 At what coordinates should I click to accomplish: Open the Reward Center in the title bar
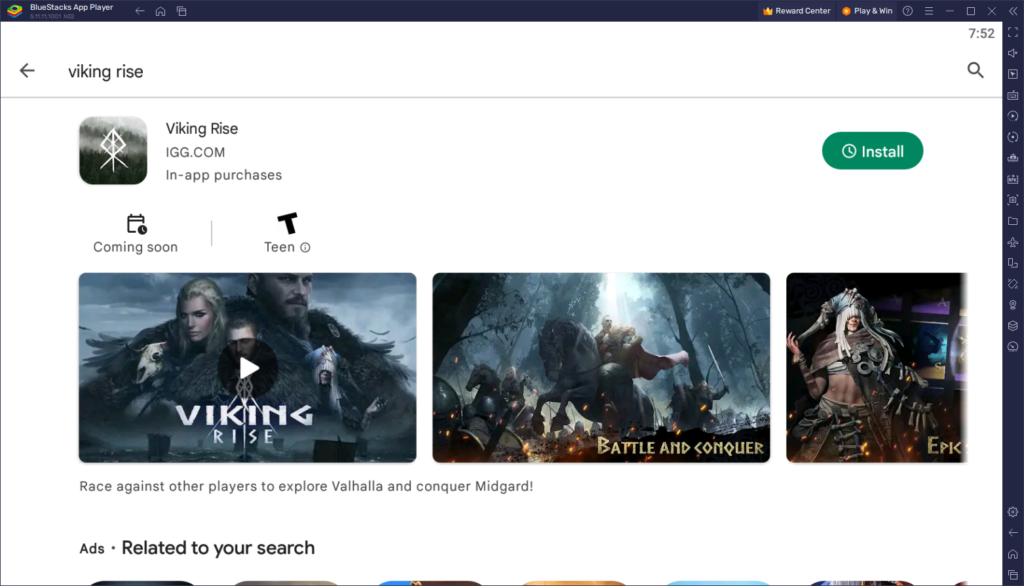pos(795,11)
